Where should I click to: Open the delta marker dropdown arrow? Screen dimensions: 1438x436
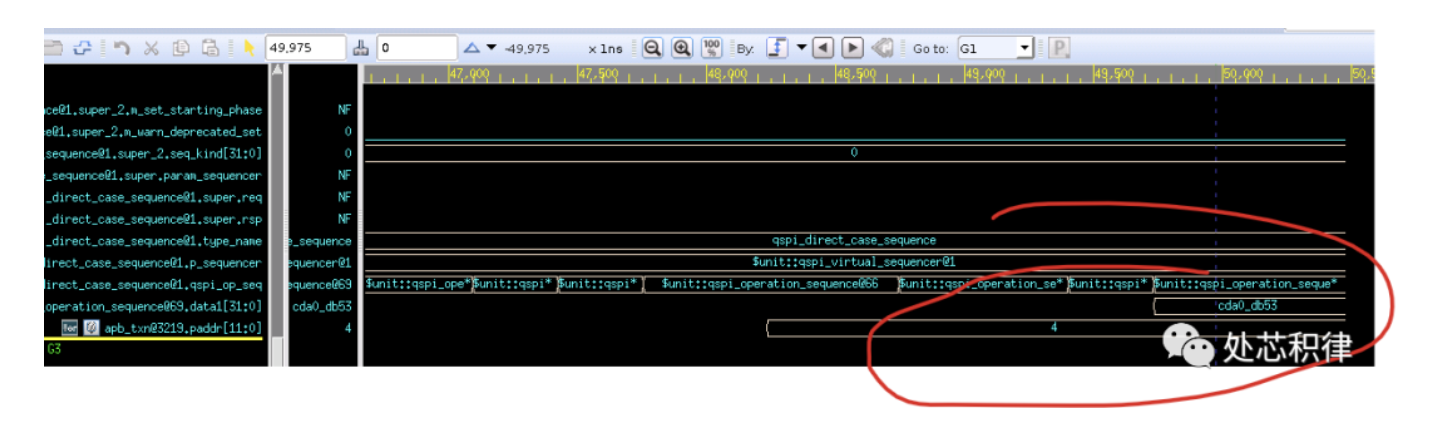[x=491, y=48]
